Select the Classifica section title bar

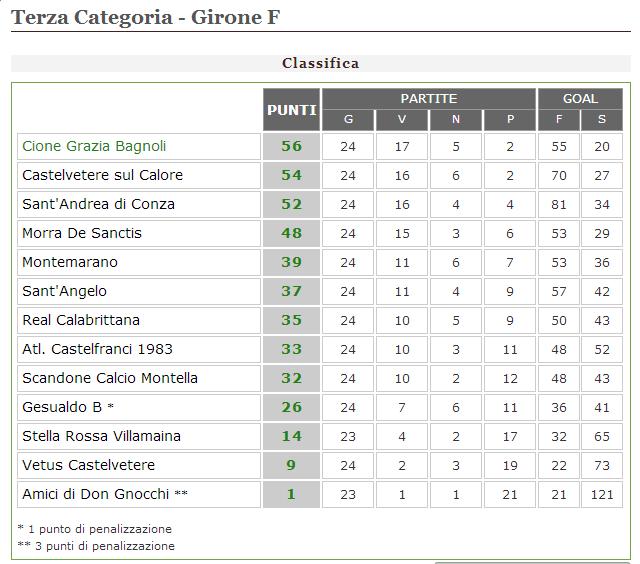pos(320,63)
